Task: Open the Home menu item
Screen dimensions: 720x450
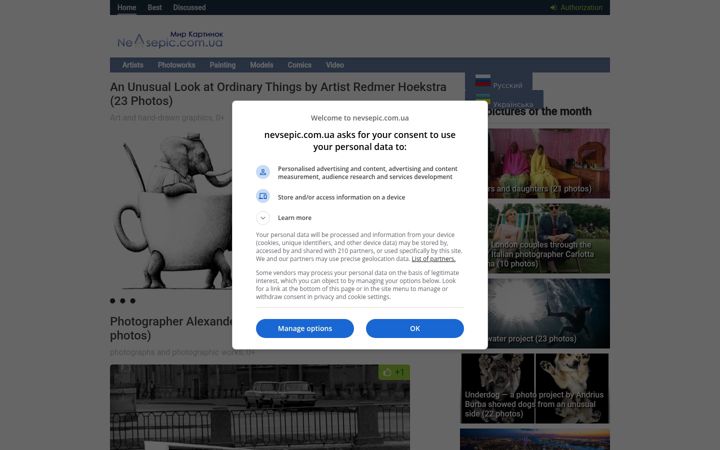Action: coord(126,7)
